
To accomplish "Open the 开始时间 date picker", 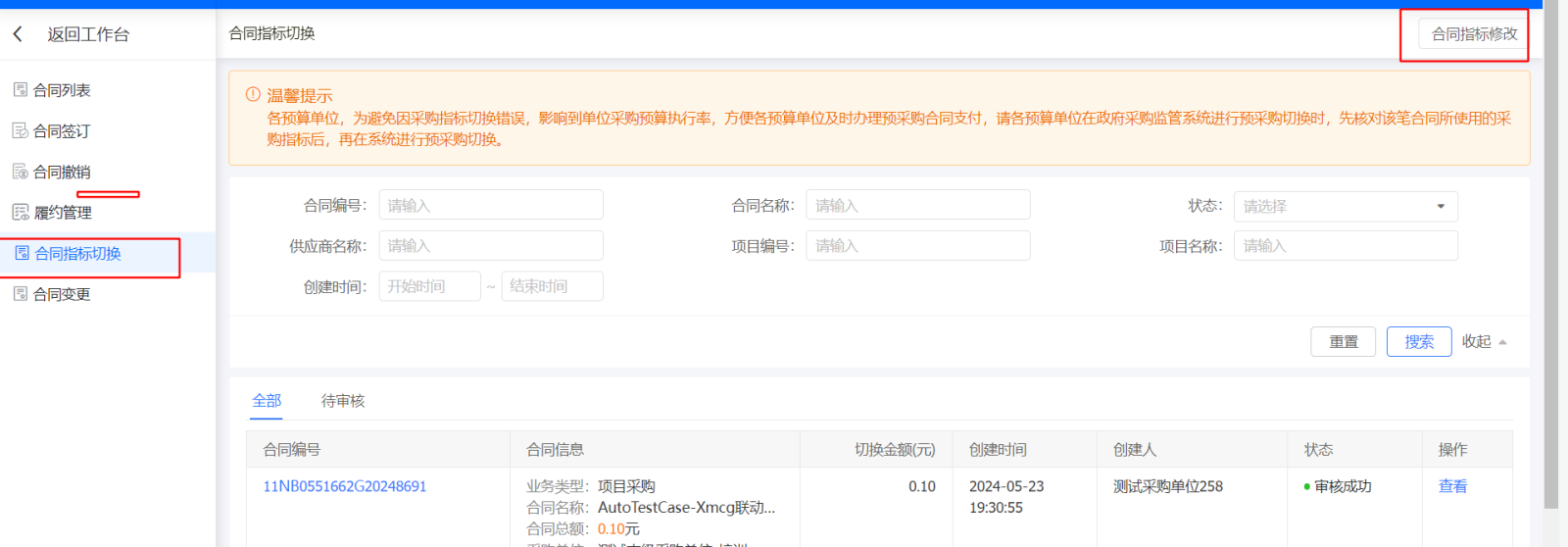I will pos(429,286).
